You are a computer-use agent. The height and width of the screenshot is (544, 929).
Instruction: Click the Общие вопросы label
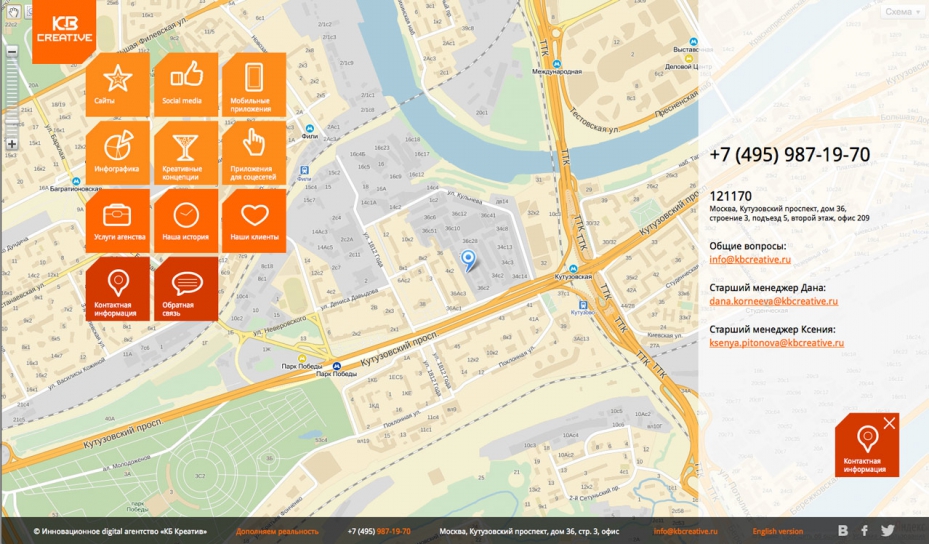point(748,246)
